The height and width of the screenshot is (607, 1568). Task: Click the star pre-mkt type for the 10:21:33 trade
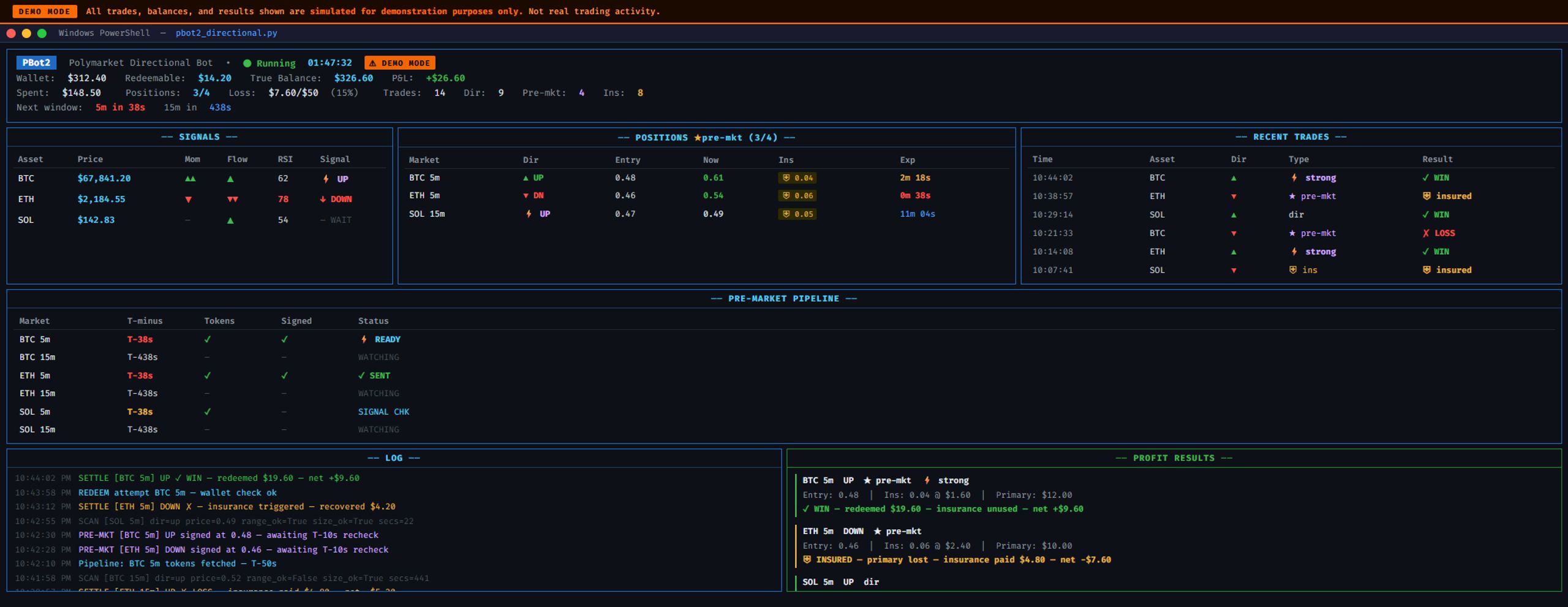[1312, 233]
